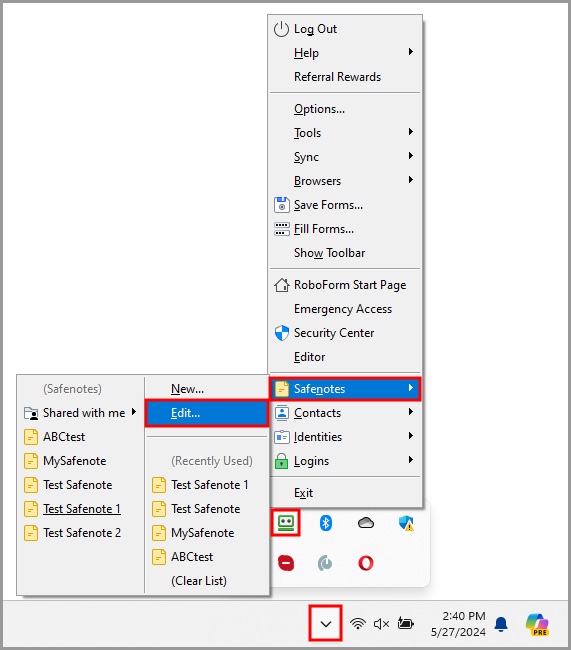Click the Safenotes yellow note icon
This screenshot has width=571, height=650.
(282, 389)
